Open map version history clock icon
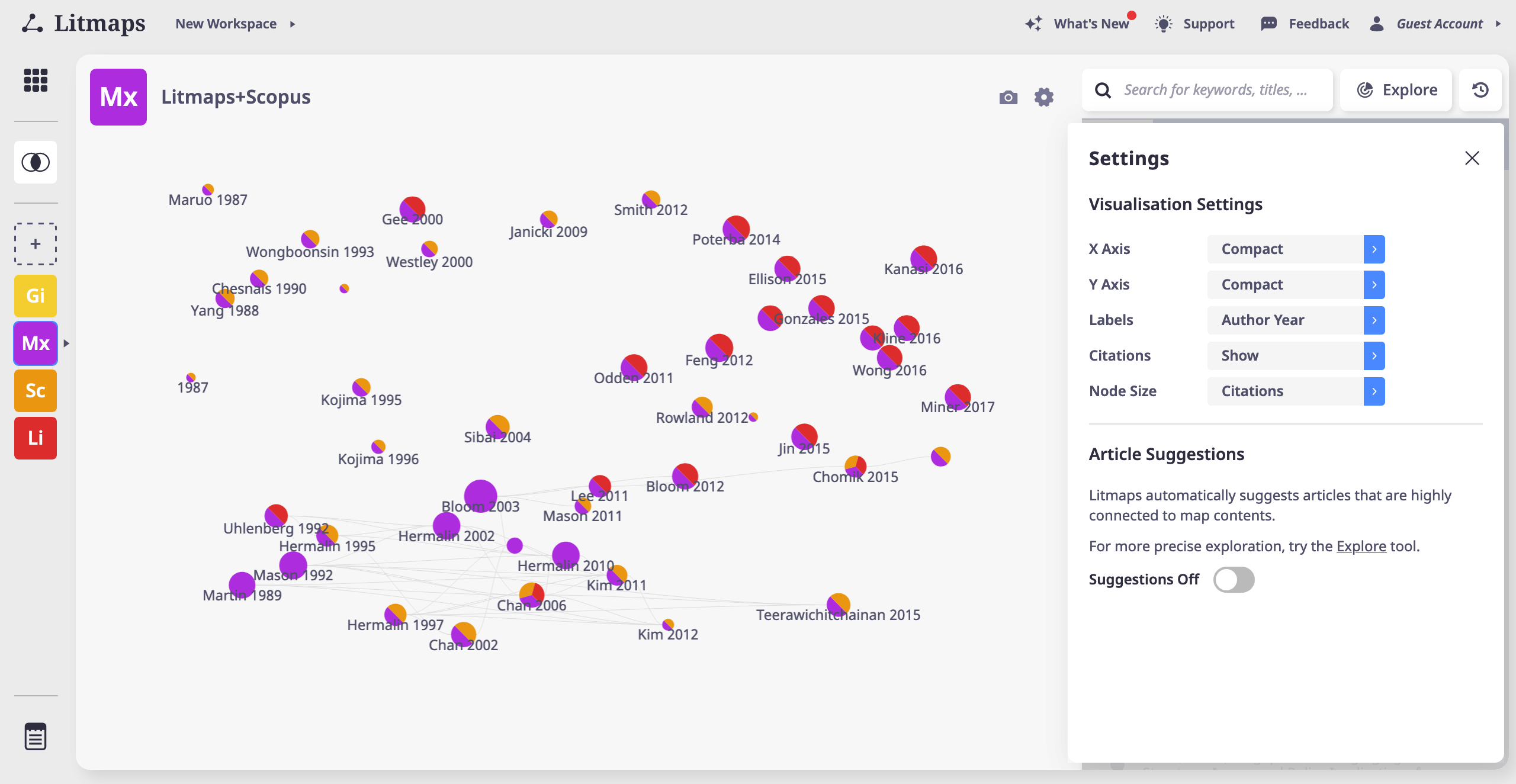Screen dimensions: 1516x784 [1480, 89]
